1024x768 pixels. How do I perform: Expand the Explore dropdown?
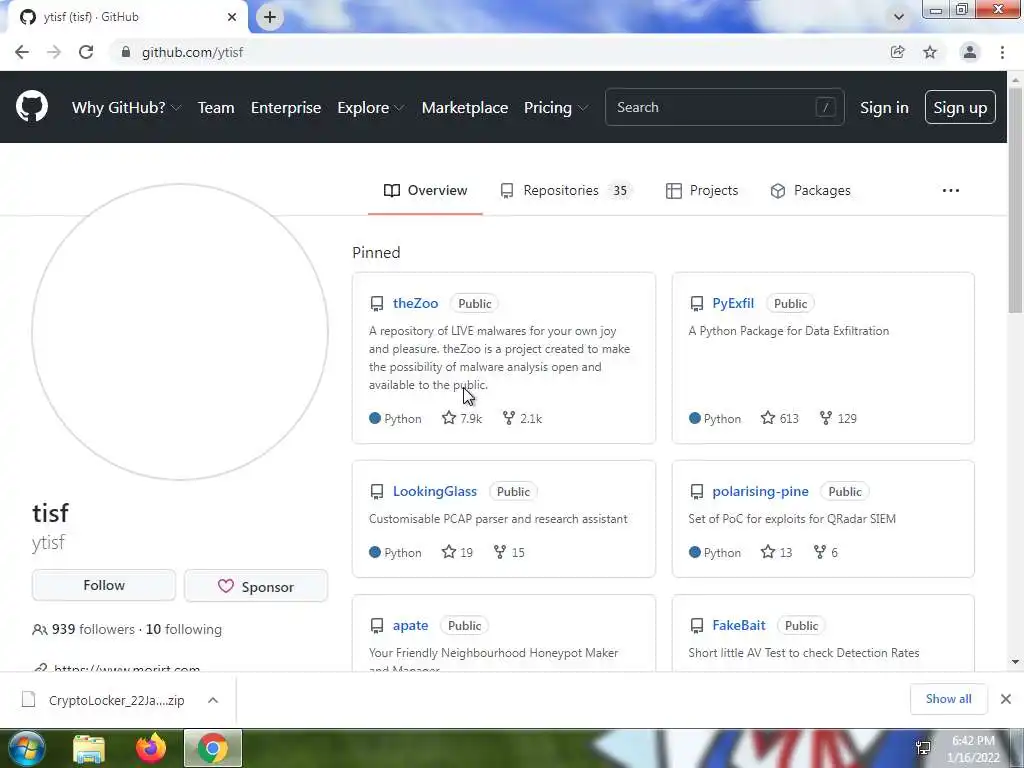[x=370, y=108]
